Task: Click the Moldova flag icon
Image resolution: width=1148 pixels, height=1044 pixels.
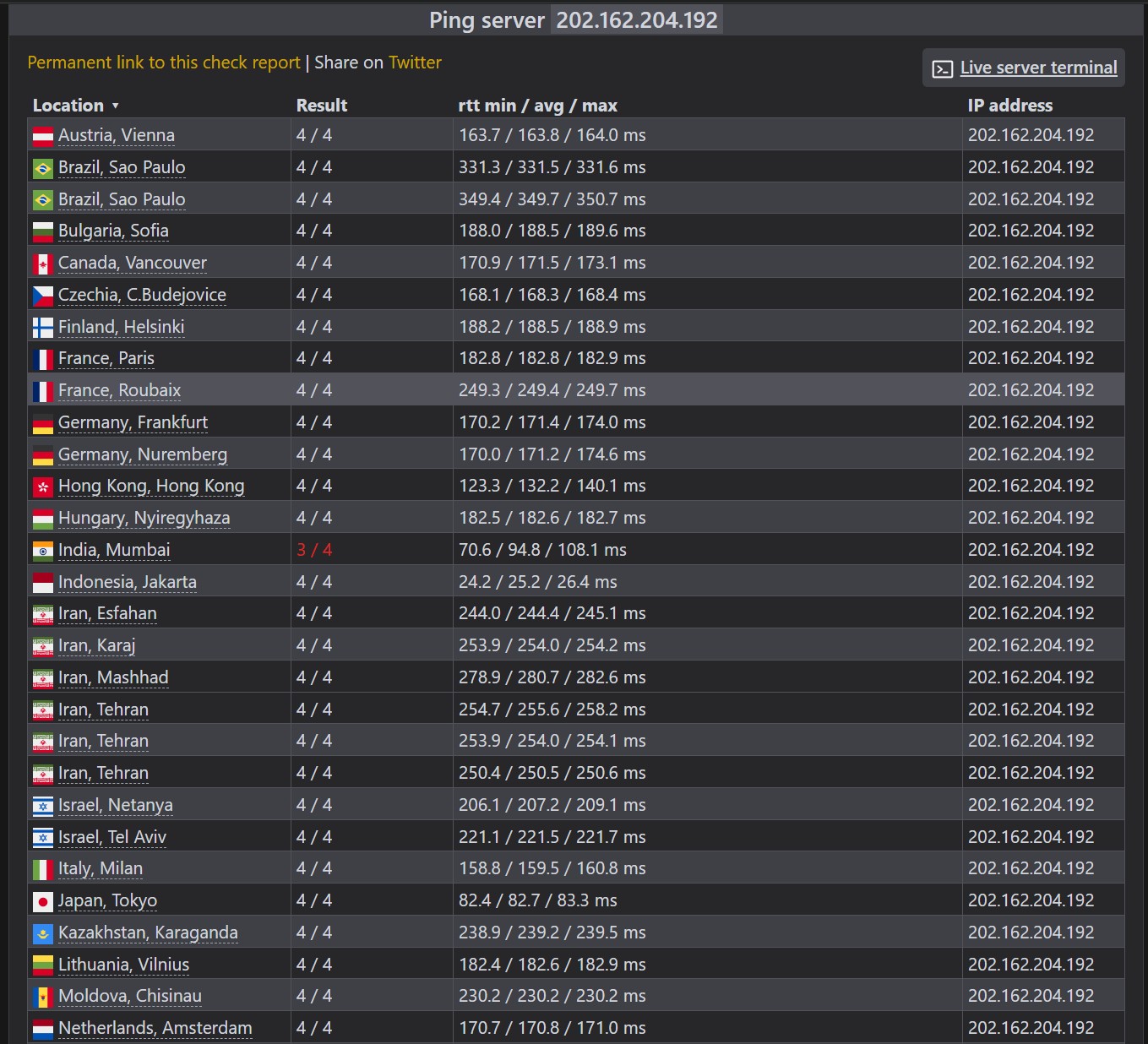Action: 43,997
